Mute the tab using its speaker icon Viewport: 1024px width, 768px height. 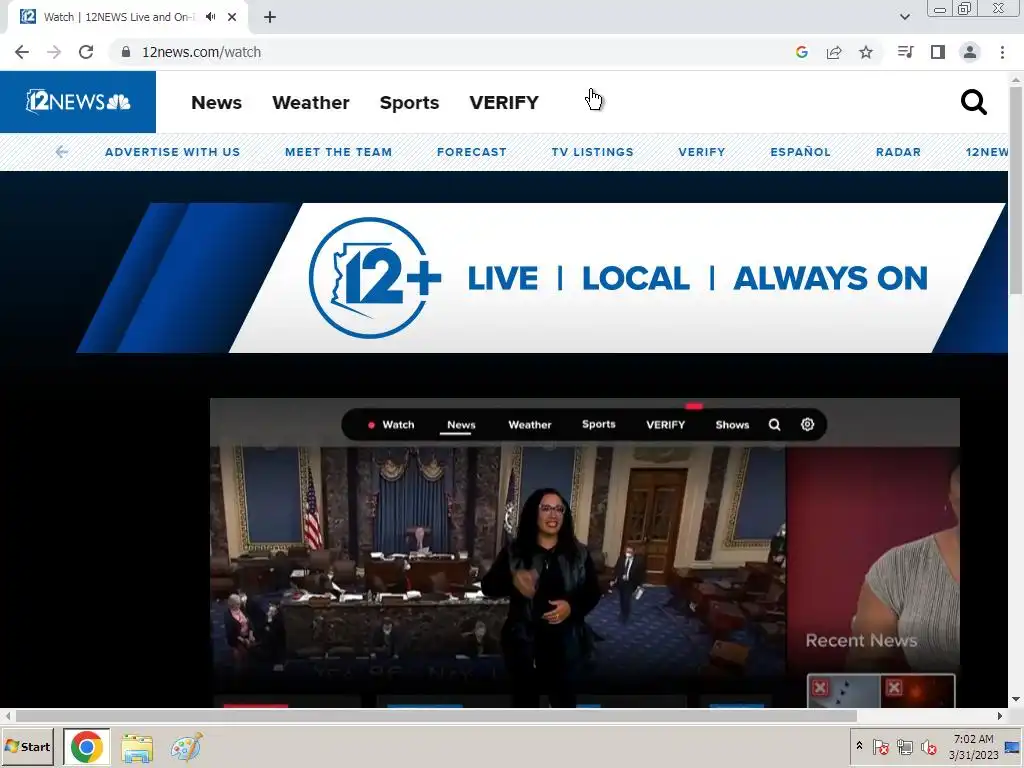coord(210,17)
